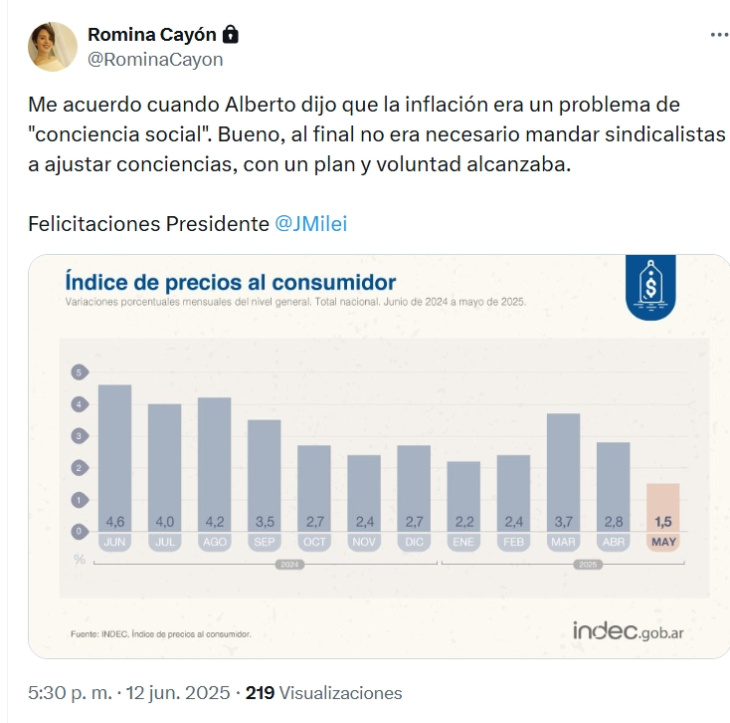Open the @RominaCayon handle link
Viewport: 730px width, 723px height.
point(155,59)
